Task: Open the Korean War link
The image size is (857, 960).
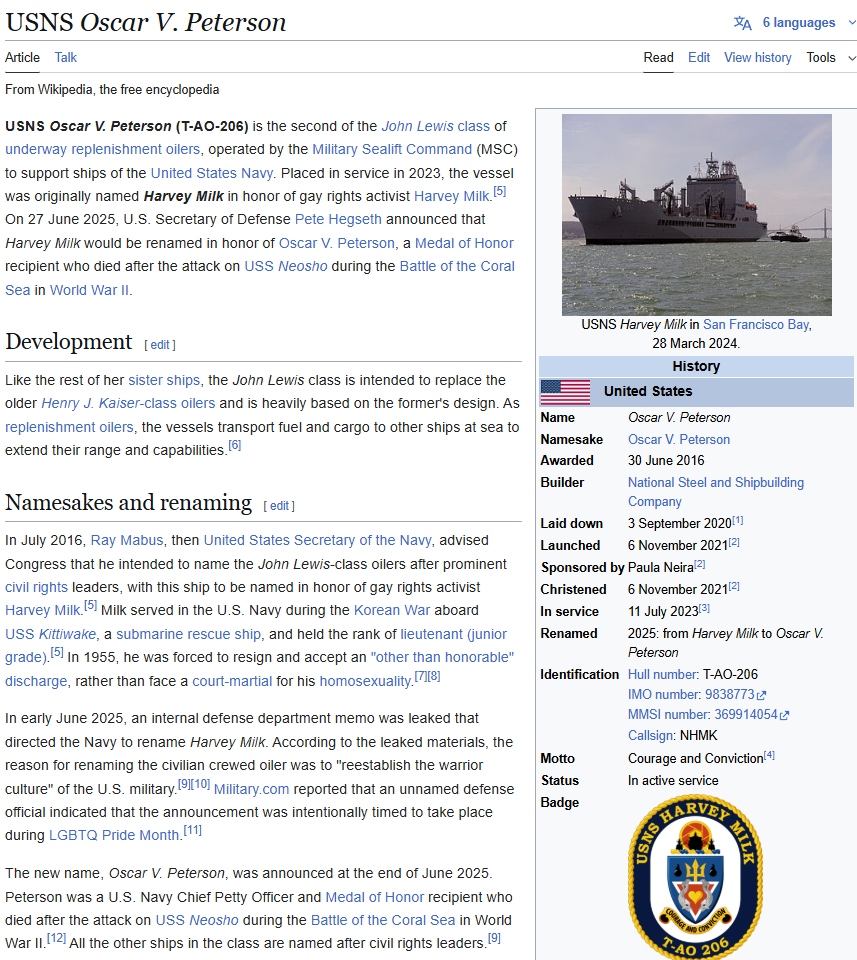Action: click(x=392, y=610)
